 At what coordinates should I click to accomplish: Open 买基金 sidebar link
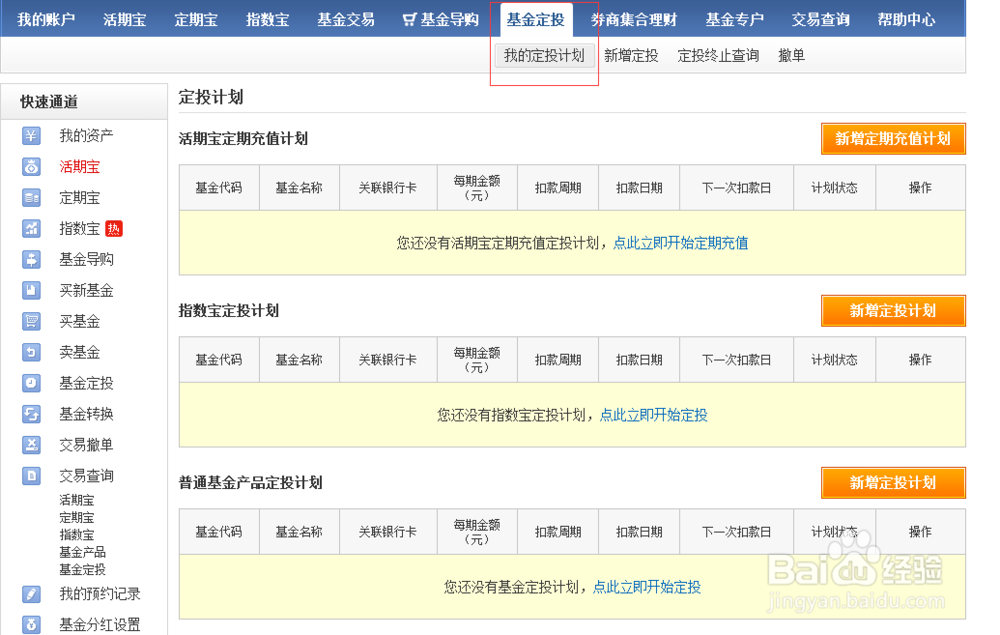pyautogui.click(x=80, y=321)
